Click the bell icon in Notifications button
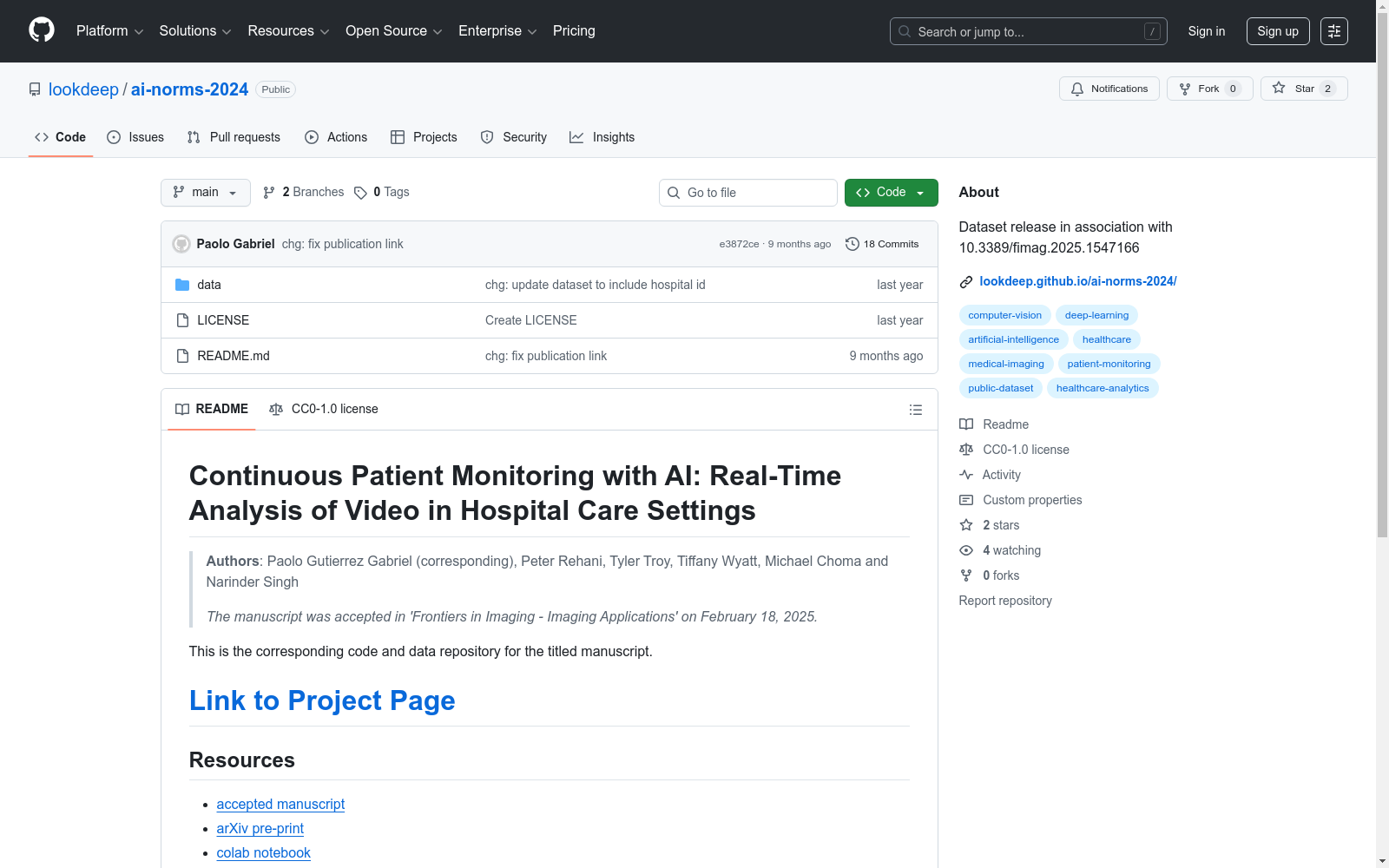 1077,89
